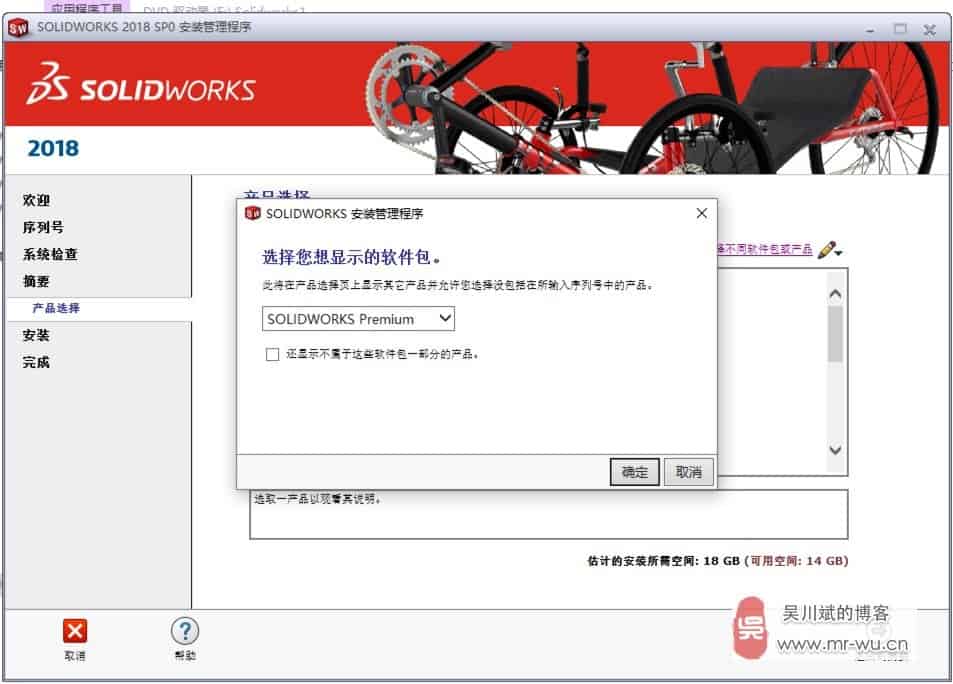Click the 2018 version label
953x684 pixels.
[53, 148]
